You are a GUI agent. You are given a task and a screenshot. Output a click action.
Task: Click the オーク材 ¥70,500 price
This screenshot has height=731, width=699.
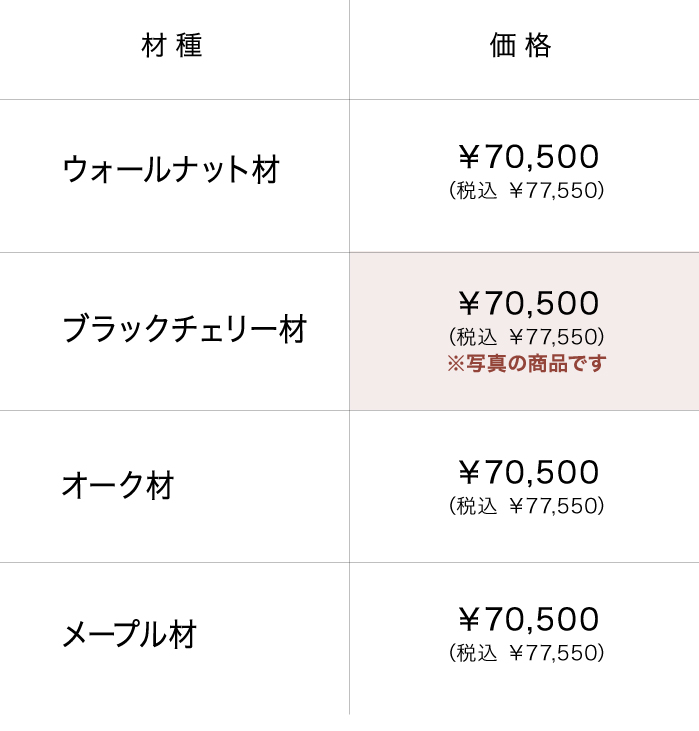coord(528,472)
